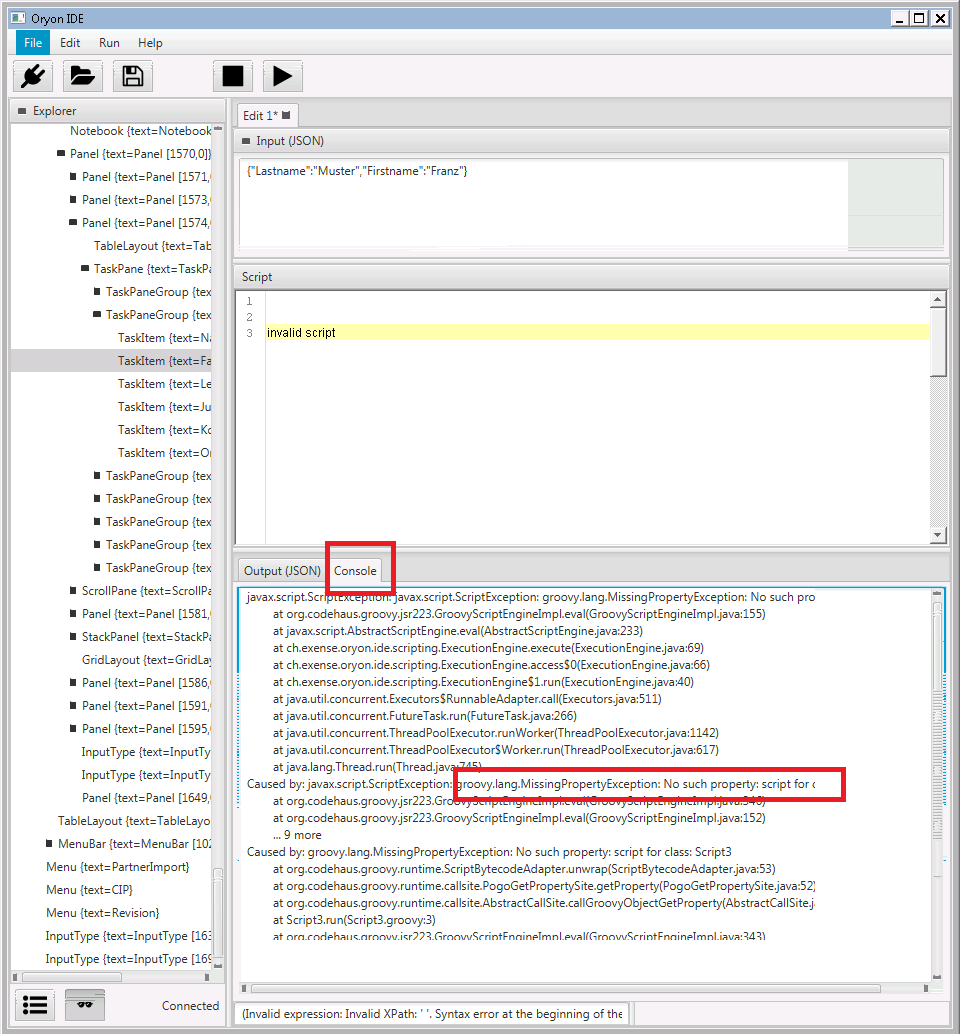Switch to the Output (JSON) tab
Viewport: 960px width, 1034px height.
(x=281, y=571)
